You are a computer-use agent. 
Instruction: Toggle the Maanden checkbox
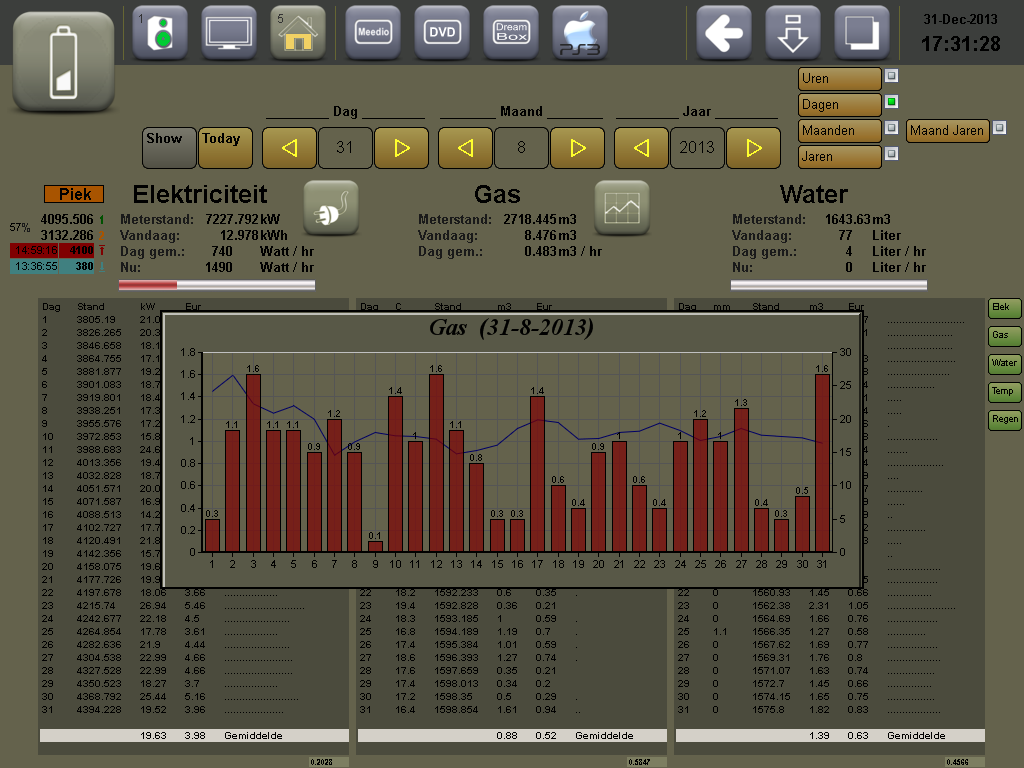pos(891,127)
